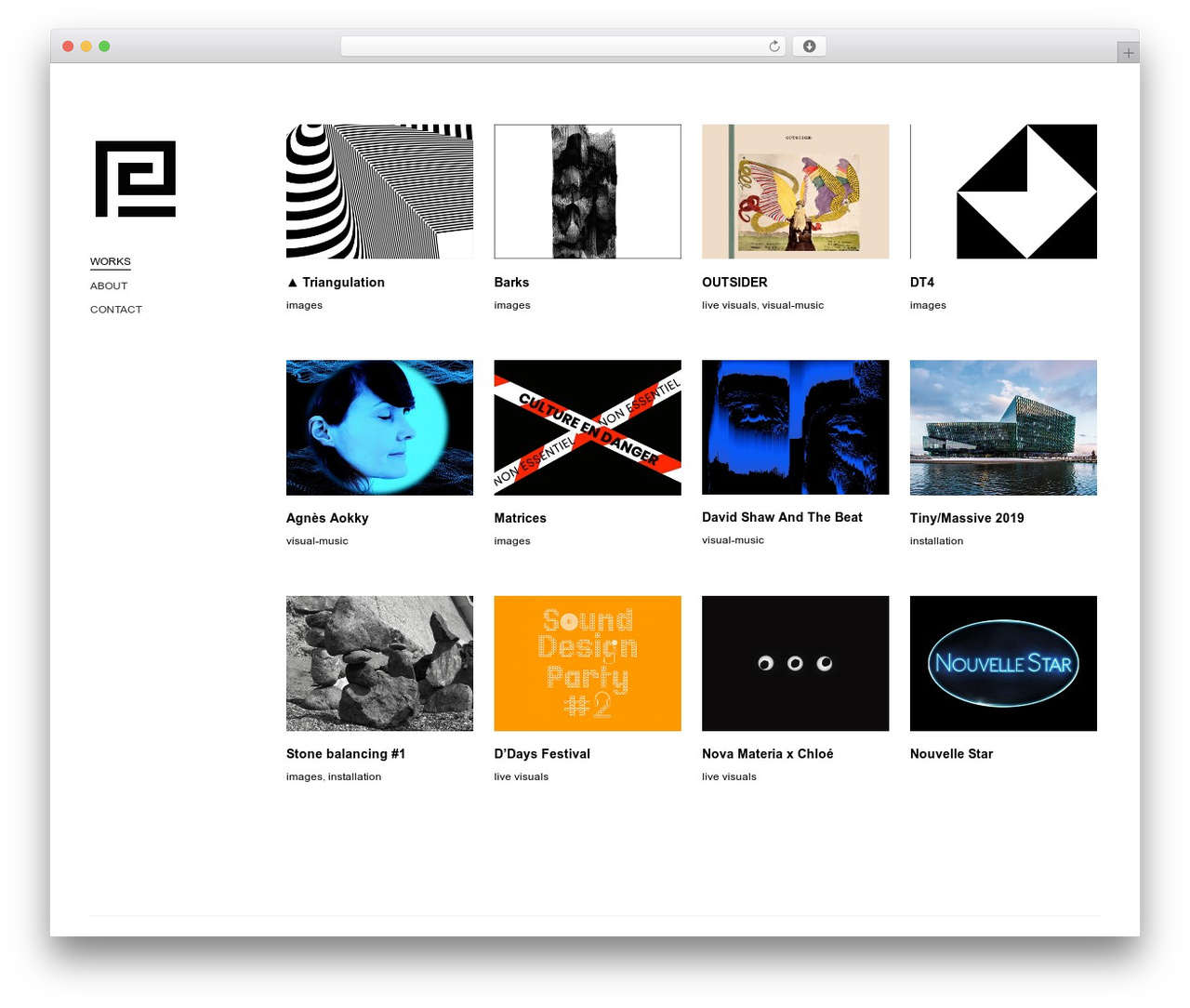Click the OUTSIDER title link

coord(734,283)
